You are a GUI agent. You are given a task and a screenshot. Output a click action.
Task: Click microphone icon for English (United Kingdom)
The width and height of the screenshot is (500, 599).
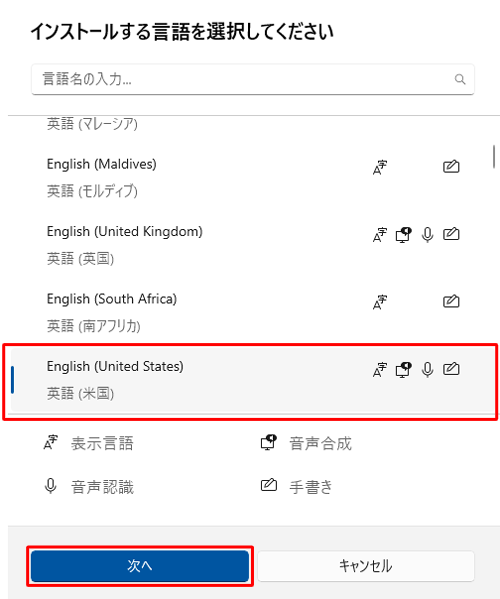pyautogui.click(x=427, y=235)
